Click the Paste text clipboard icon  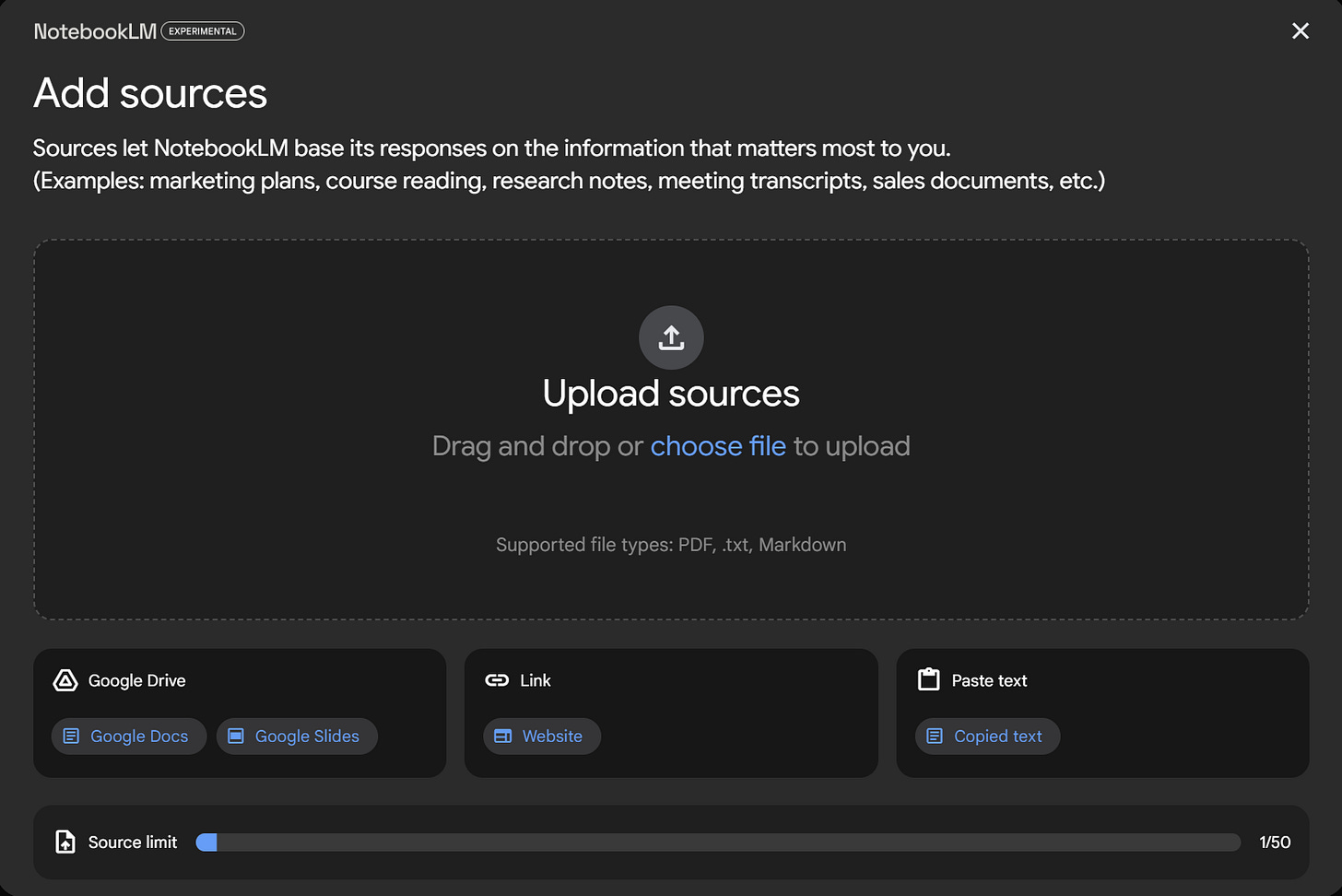tap(929, 679)
